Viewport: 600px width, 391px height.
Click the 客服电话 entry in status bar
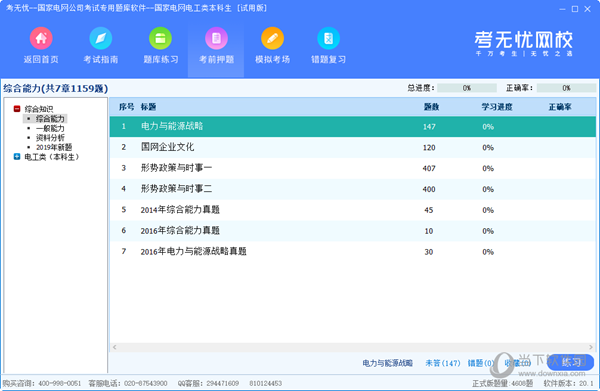click(x=128, y=383)
